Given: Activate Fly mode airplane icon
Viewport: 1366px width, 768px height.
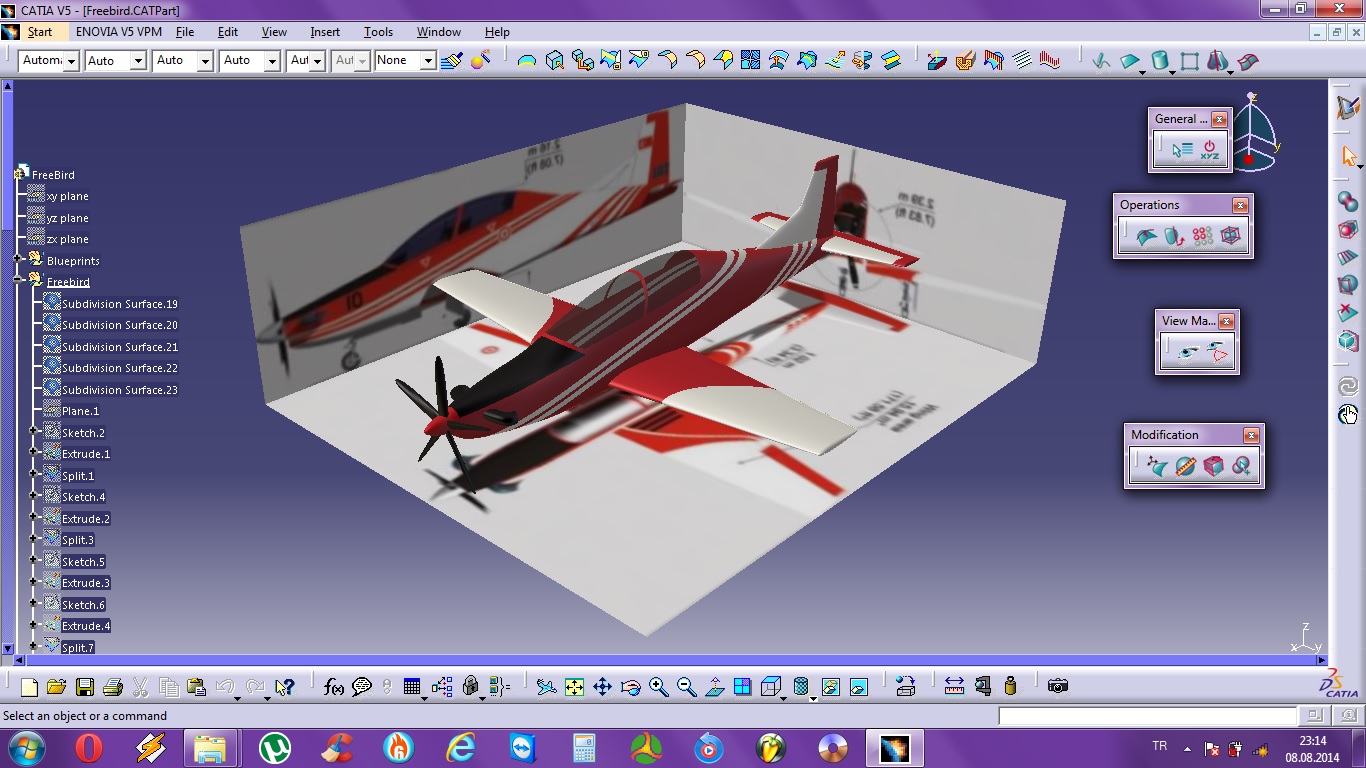Looking at the screenshot, I should point(546,687).
